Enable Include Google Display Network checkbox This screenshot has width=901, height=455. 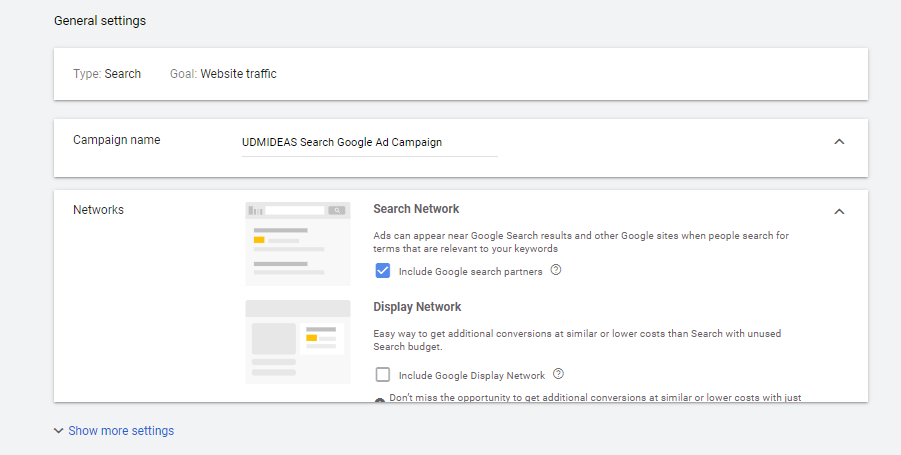[382, 375]
